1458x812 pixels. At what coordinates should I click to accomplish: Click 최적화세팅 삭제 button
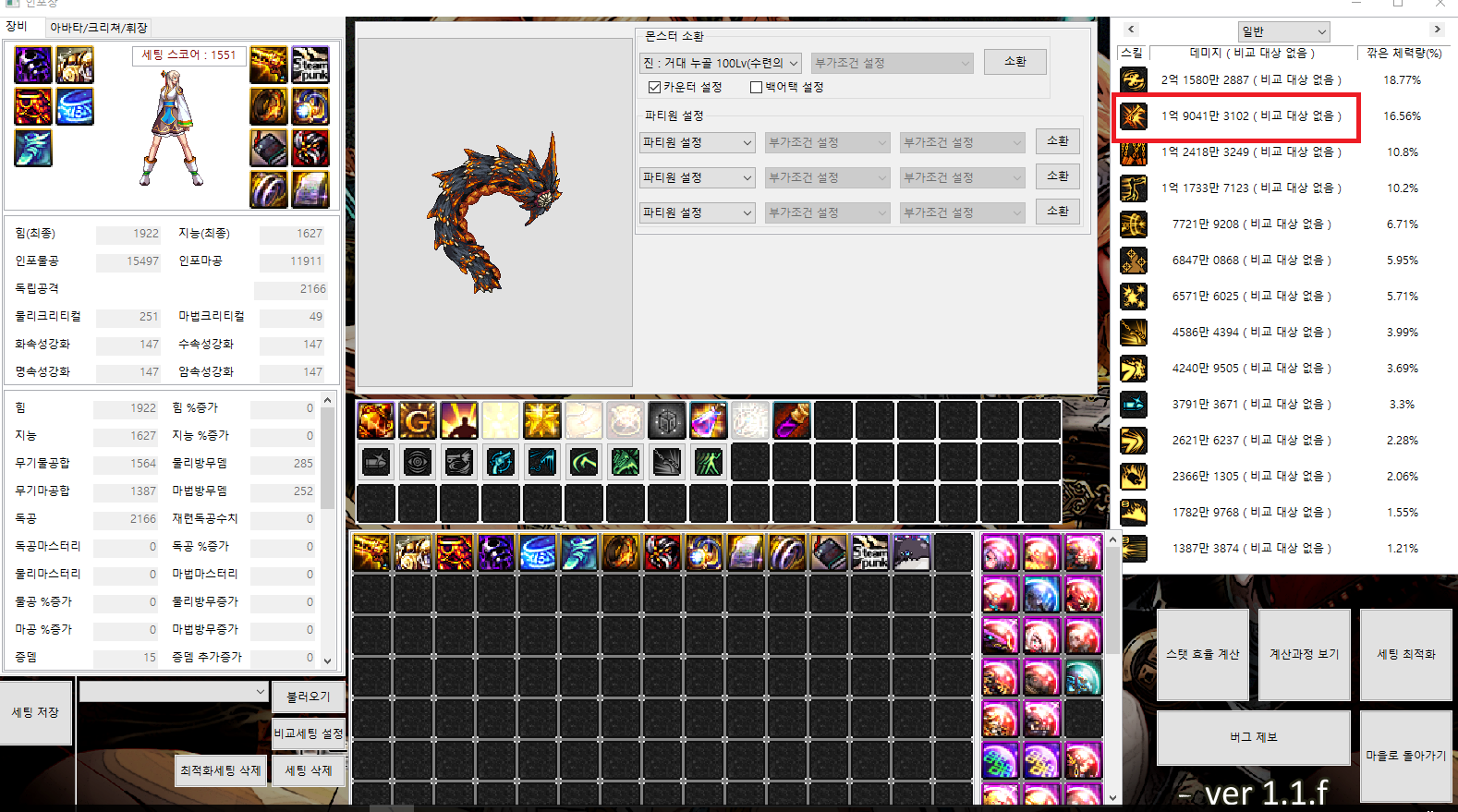[221, 770]
